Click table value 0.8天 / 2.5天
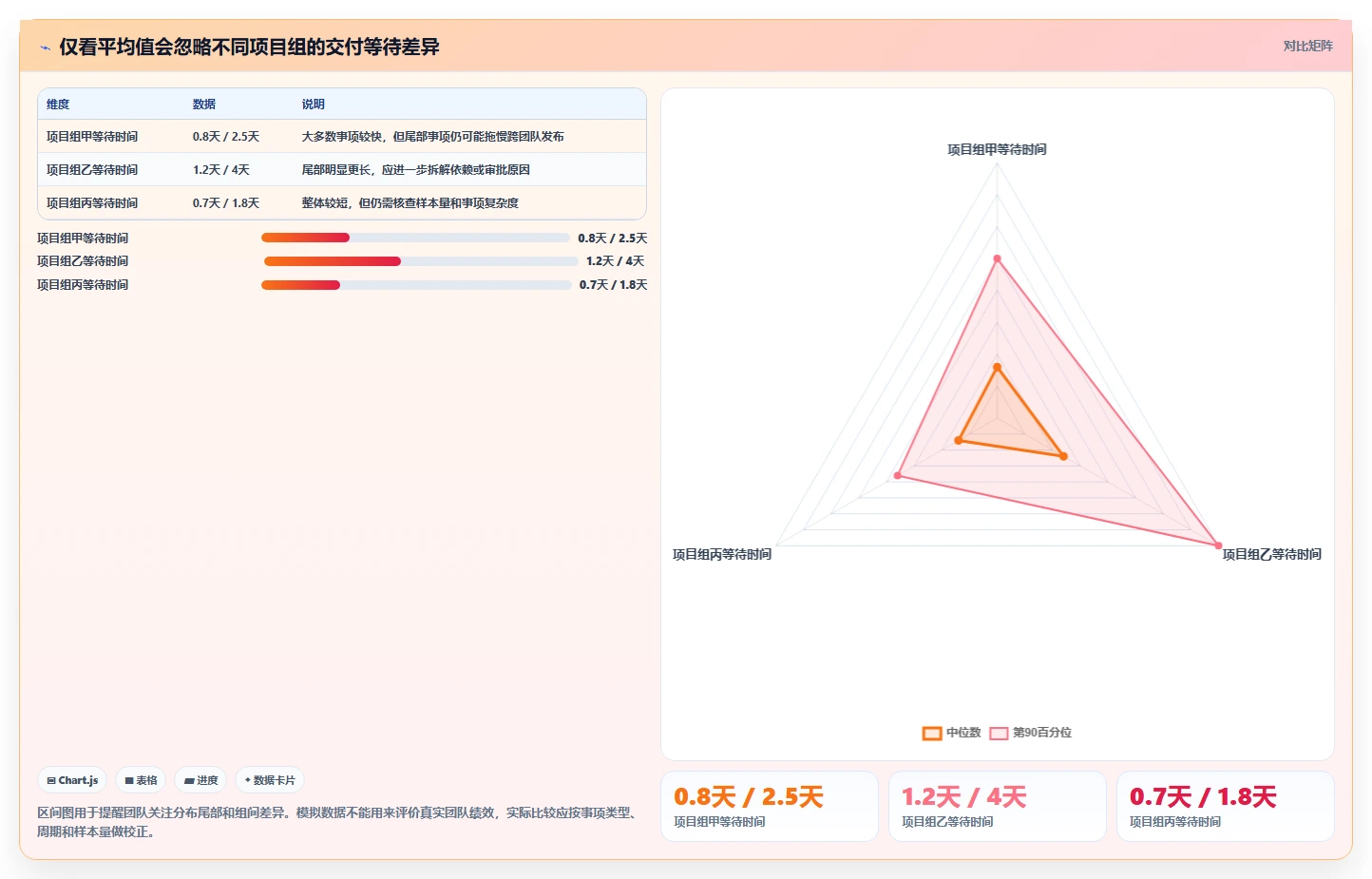The height and width of the screenshot is (879, 1372). (x=226, y=137)
